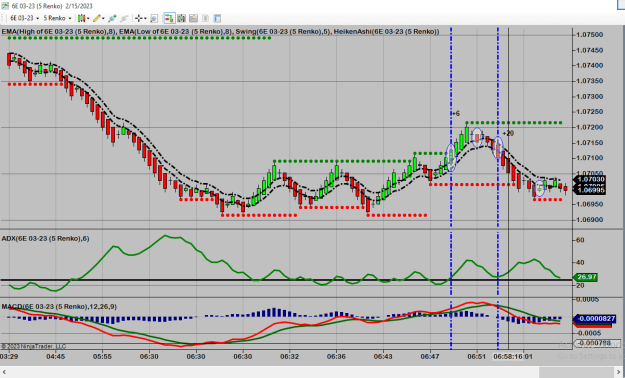The height and width of the screenshot is (378, 625).
Task: Click the grayed-out plug disconnect icon
Action: 124,18
